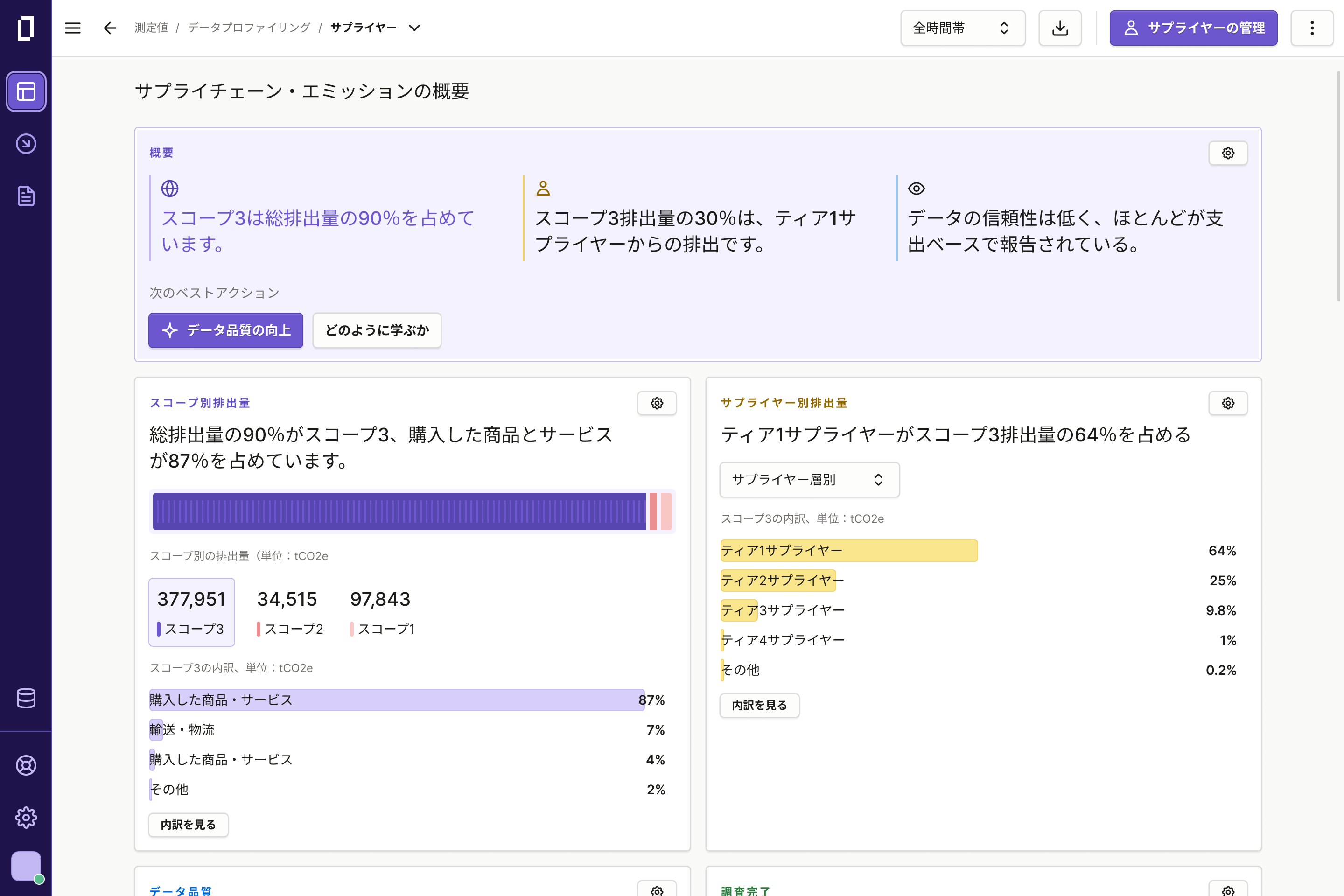Click the globe icon in the summary
The width and height of the screenshot is (1344, 896).
[170, 189]
